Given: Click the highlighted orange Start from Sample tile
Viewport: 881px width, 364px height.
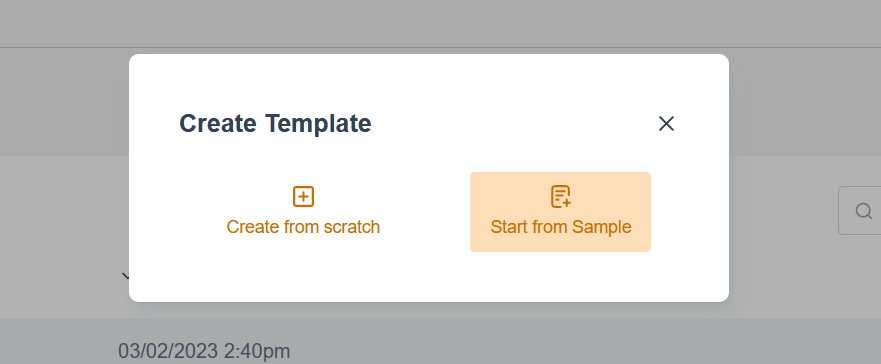Looking at the screenshot, I should click(x=560, y=212).
